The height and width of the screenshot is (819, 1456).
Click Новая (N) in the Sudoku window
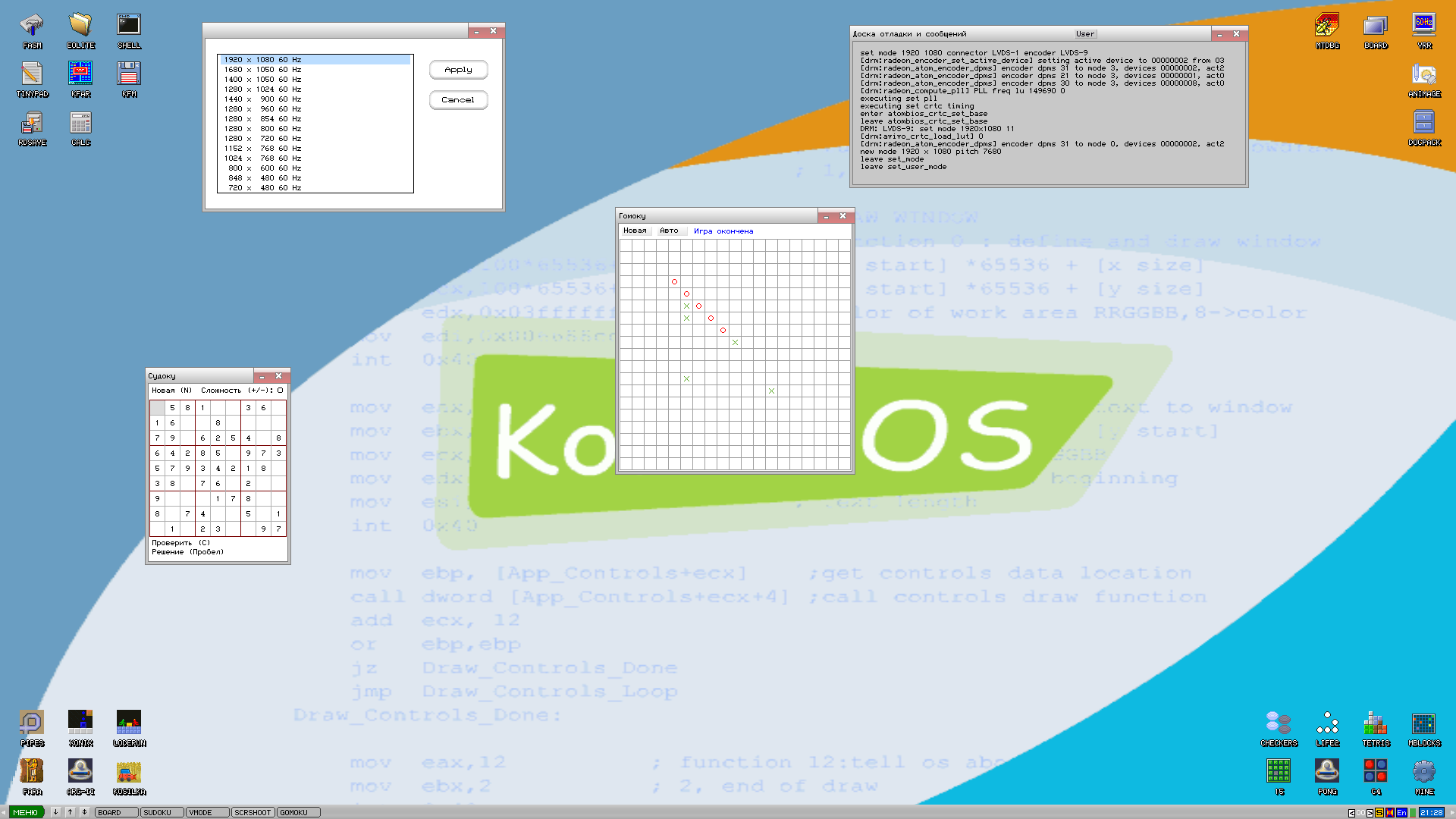click(171, 391)
